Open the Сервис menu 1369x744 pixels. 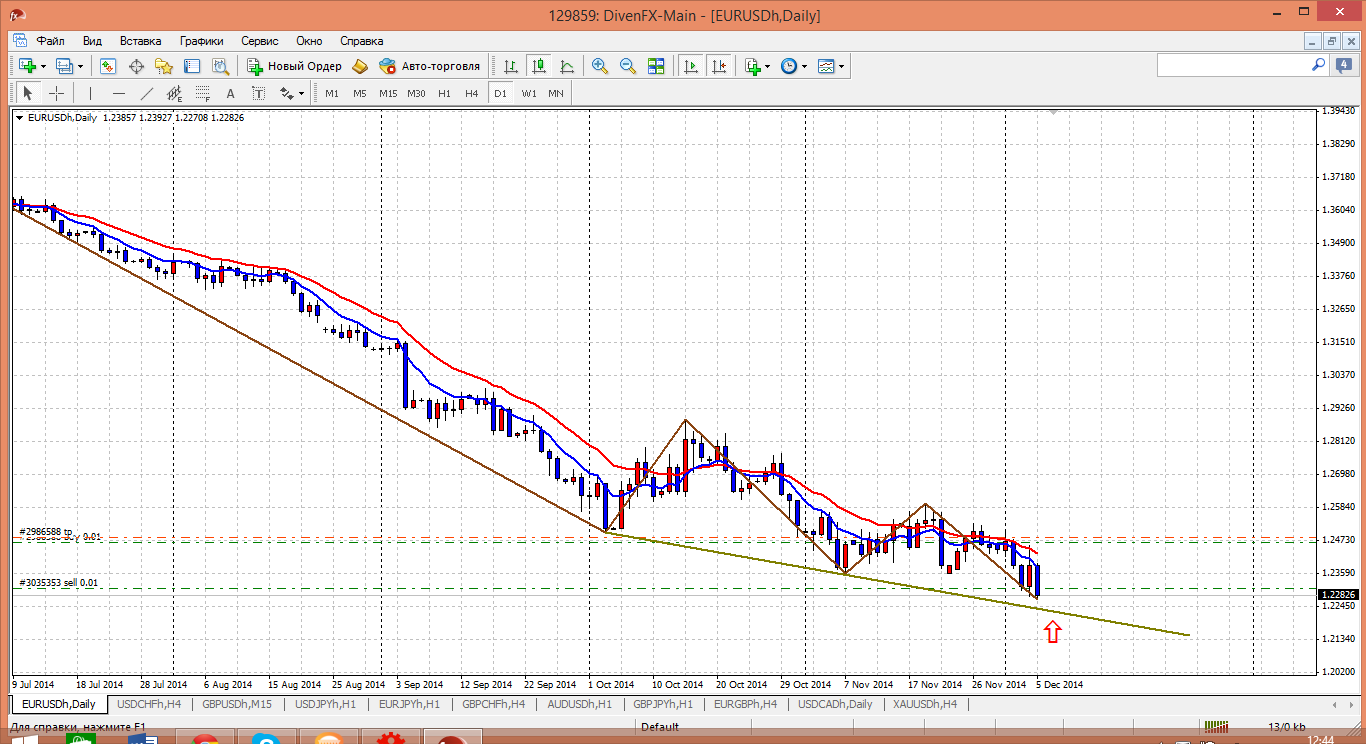tap(259, 41)
